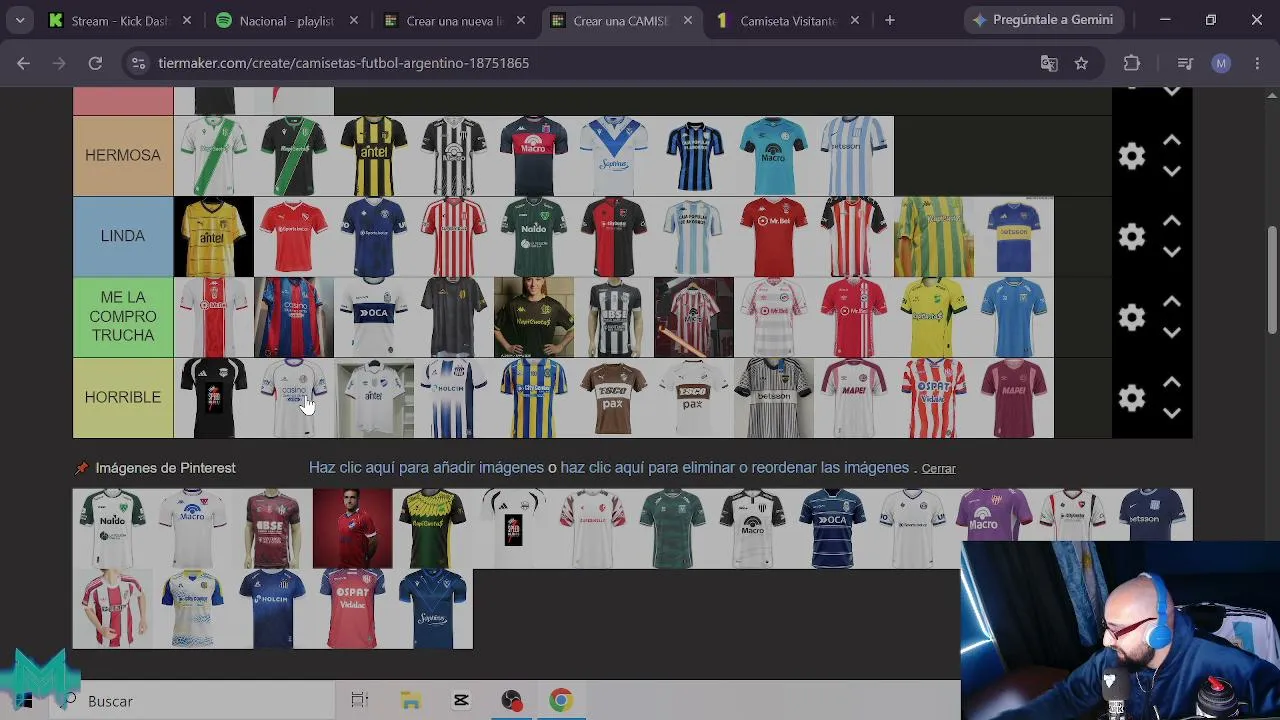Select the navy HOLCIM jersey in image pool
The width and height of the screenshot is (1280, 720).
pos(273,609)
